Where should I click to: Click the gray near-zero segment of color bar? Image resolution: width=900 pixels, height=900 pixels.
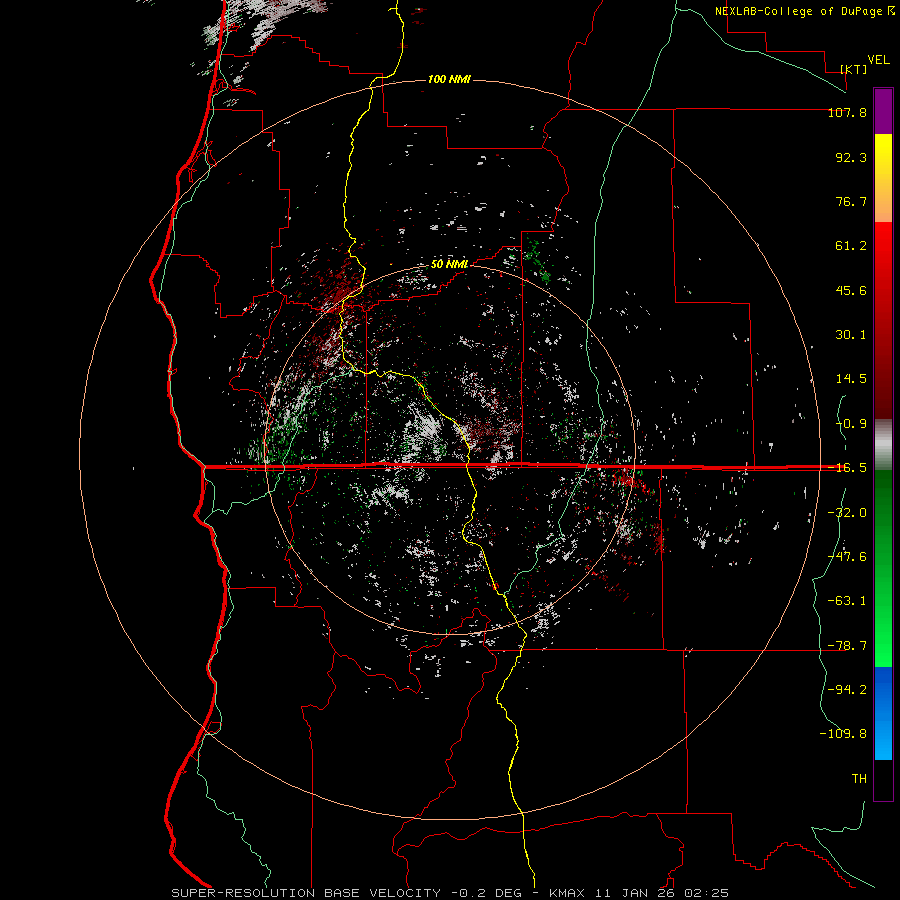click(x=883, y=445)
